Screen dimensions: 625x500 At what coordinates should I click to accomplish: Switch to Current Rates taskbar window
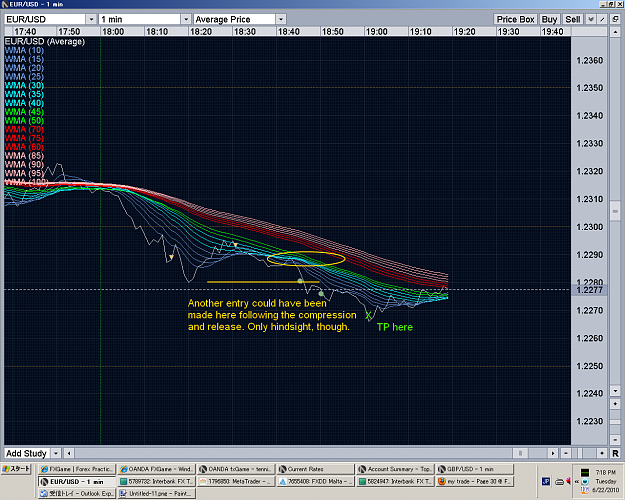(315, 469)
